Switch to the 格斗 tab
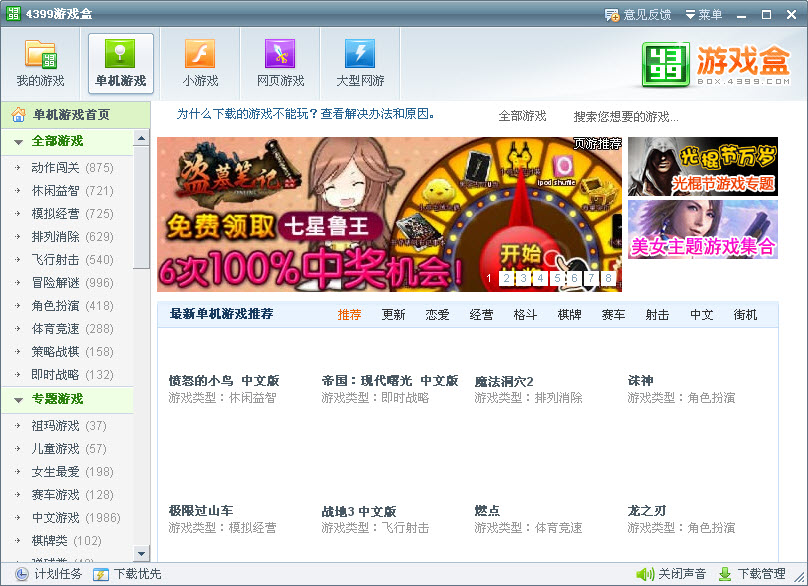 526,314
